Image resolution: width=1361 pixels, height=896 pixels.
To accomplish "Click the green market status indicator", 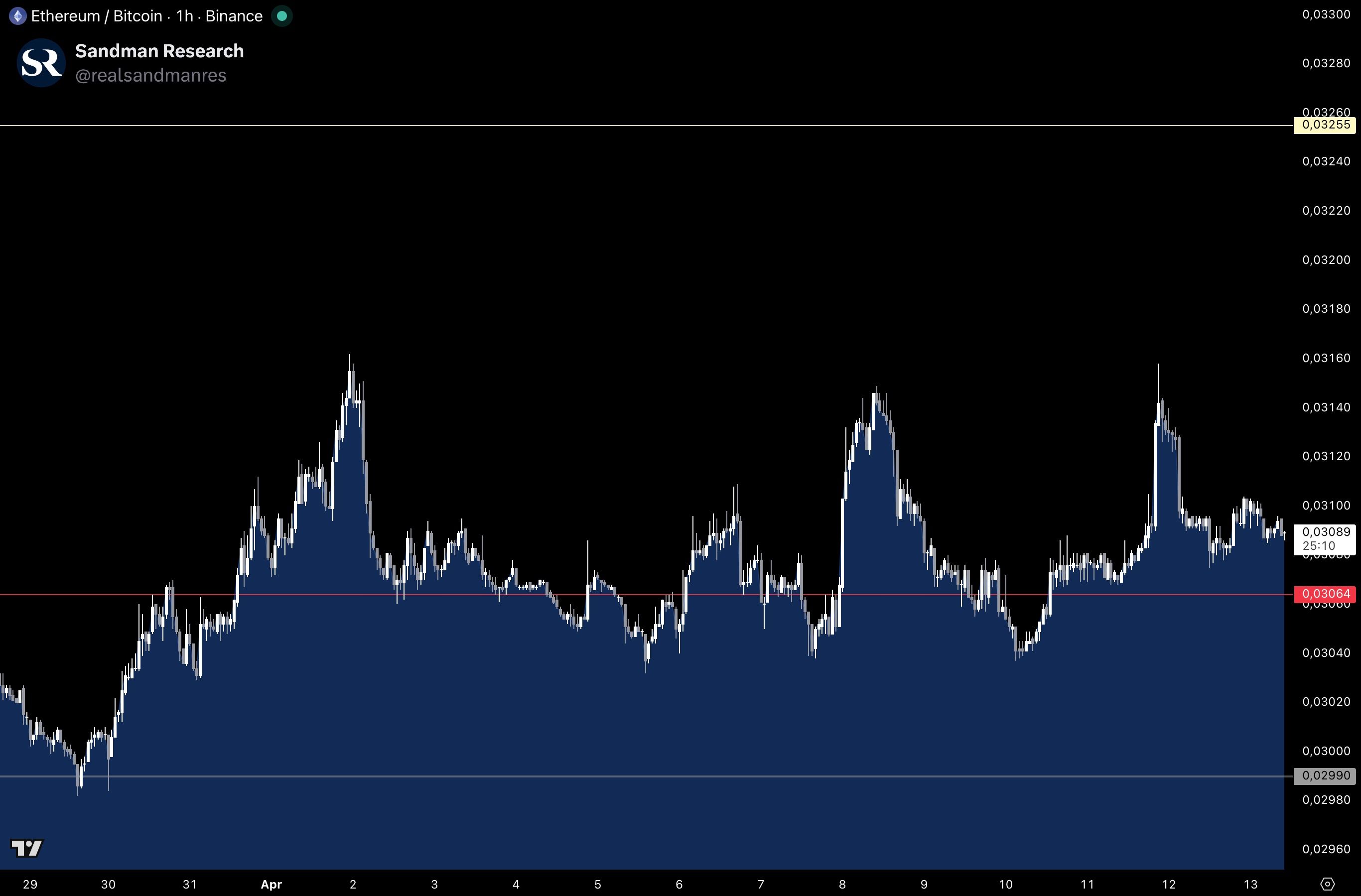I will tap(281, 16).
